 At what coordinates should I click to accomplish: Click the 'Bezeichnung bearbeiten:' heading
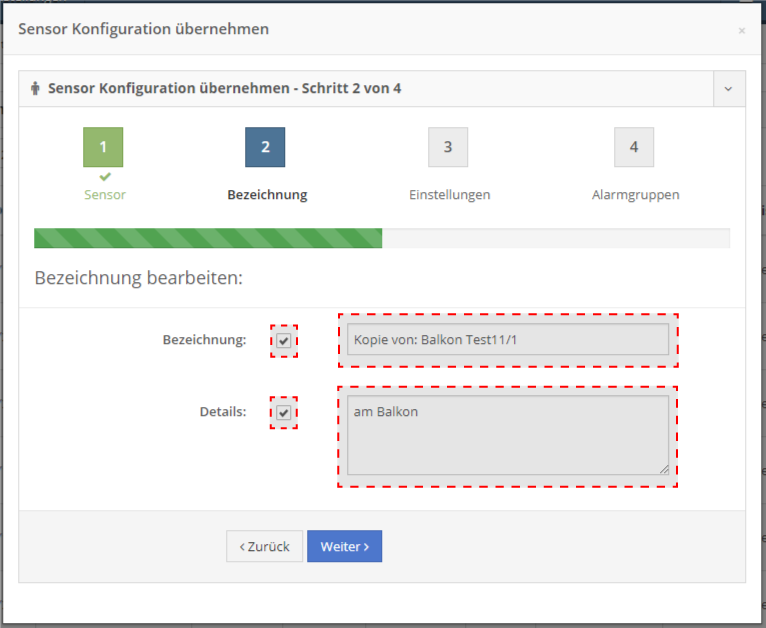point(139,278)
